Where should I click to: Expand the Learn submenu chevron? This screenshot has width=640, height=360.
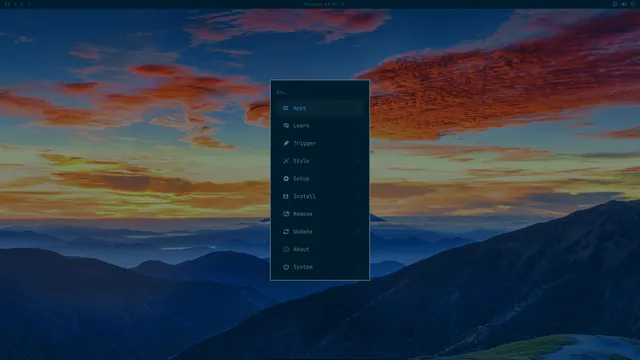(x=358, y=126)
